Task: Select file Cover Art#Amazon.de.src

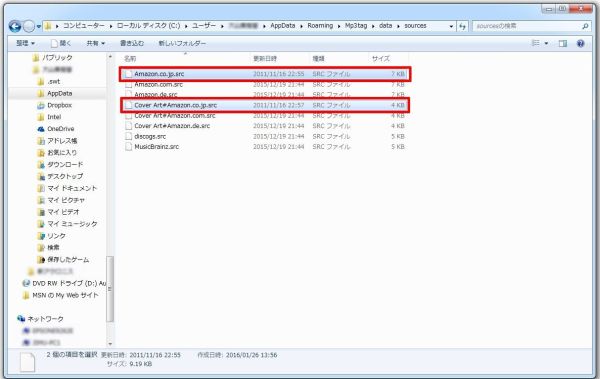Action: click(172, 126)
